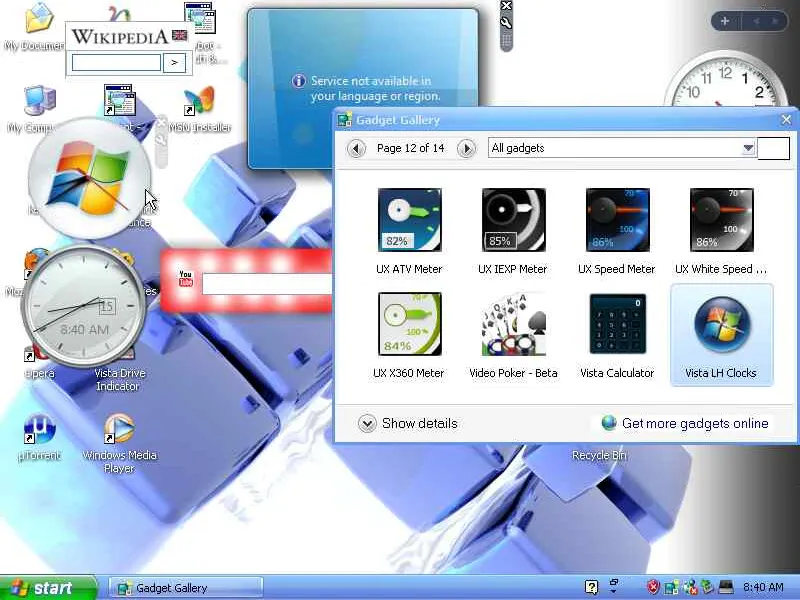Viewport: 800px width, 600px height.
Task: Click the UK flag on Wikipedia gadget
Action: click(180, 35)
